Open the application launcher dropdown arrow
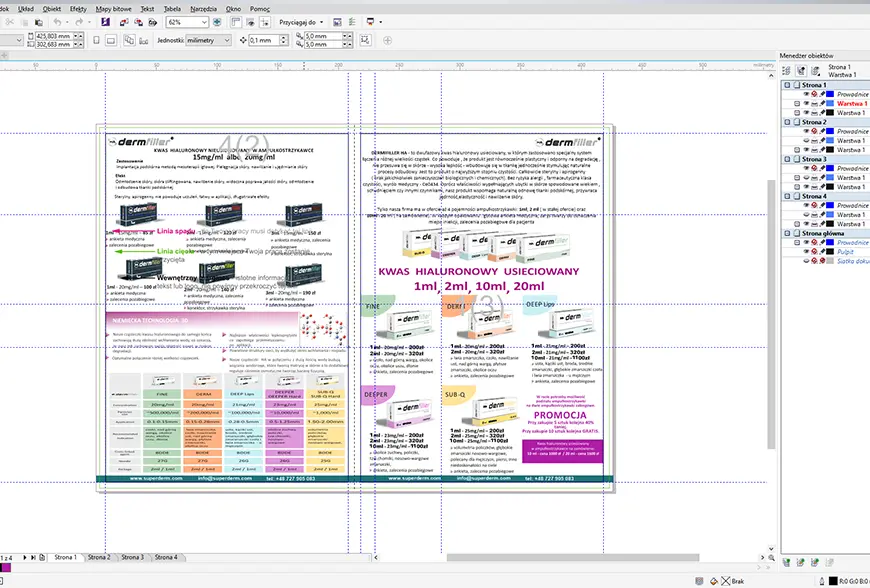 click(x=381, y=22)
